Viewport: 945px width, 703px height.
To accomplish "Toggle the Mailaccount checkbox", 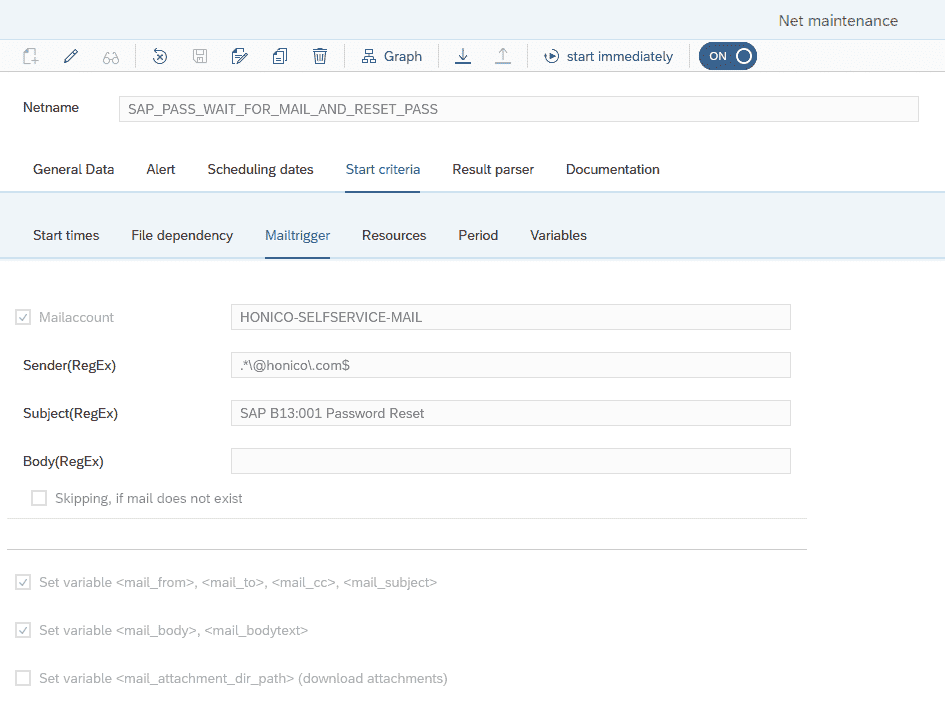I will [23, 317].
